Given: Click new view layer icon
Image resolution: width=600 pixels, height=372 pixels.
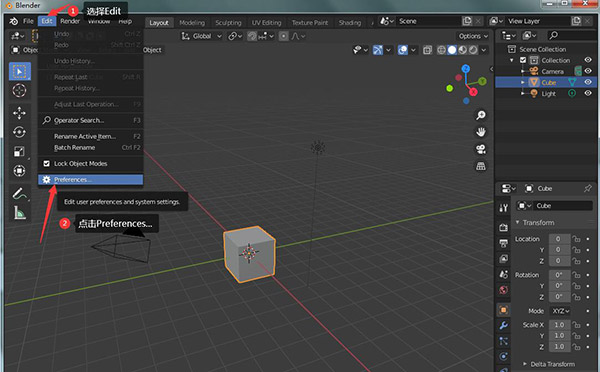Looking at the screenshot, I should coord(576,21).
